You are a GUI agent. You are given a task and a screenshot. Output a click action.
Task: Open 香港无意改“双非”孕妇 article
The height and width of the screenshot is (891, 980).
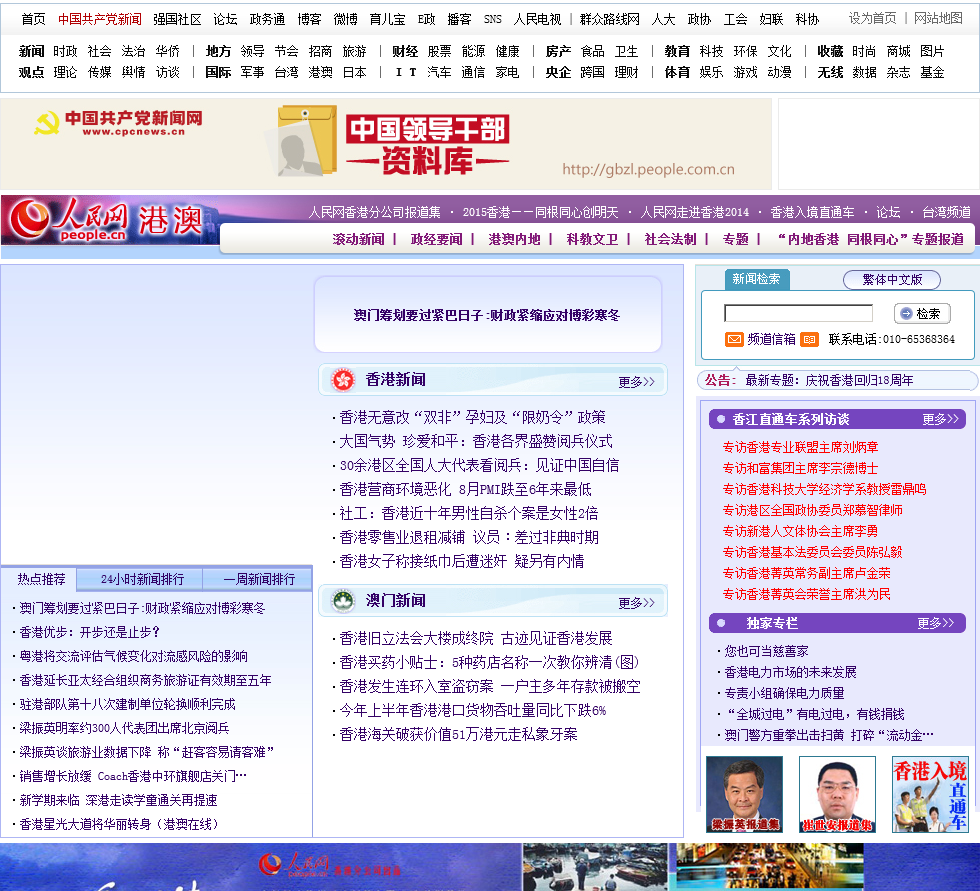click(x=472, y=417)
